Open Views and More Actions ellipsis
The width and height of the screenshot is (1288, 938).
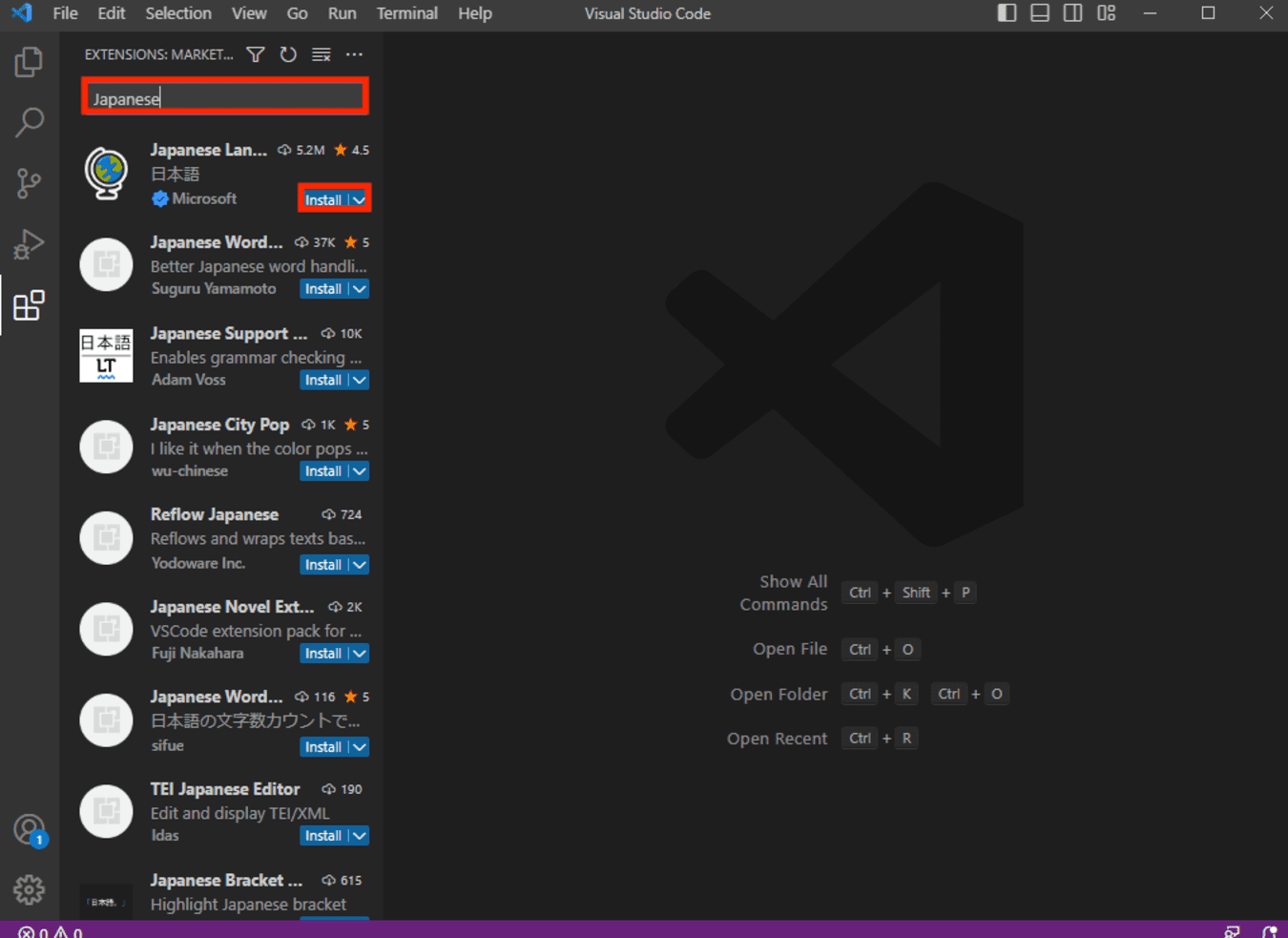click(x=354, y=54)
